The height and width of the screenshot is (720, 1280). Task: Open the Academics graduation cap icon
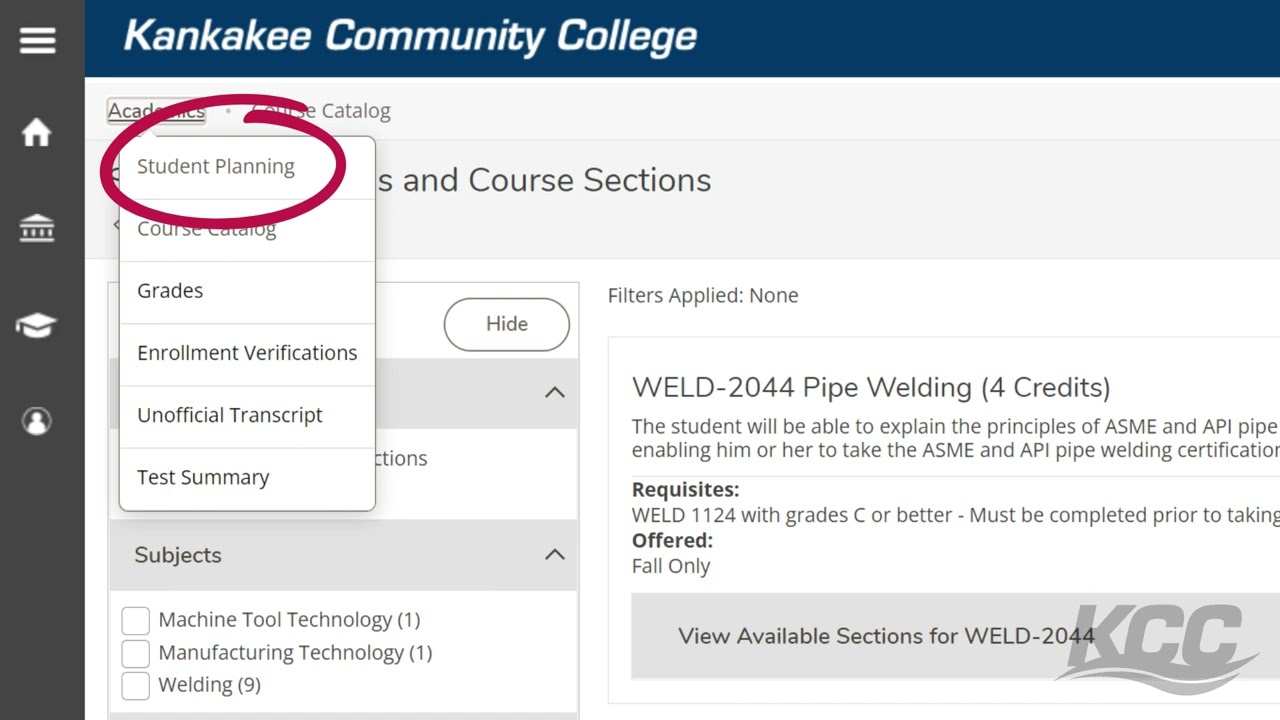tap(37, 326)
